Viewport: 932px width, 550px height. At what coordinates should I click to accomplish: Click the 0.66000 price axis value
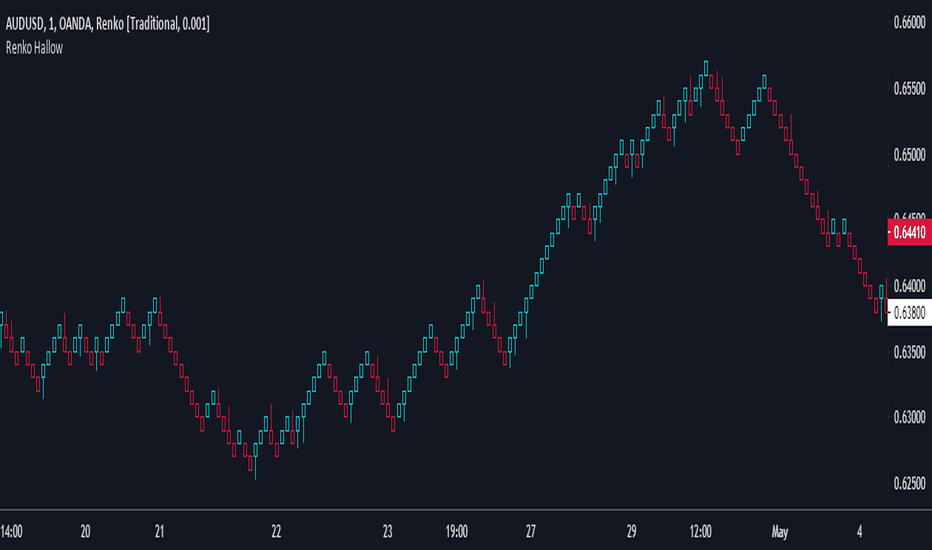(x=910, y=23)
